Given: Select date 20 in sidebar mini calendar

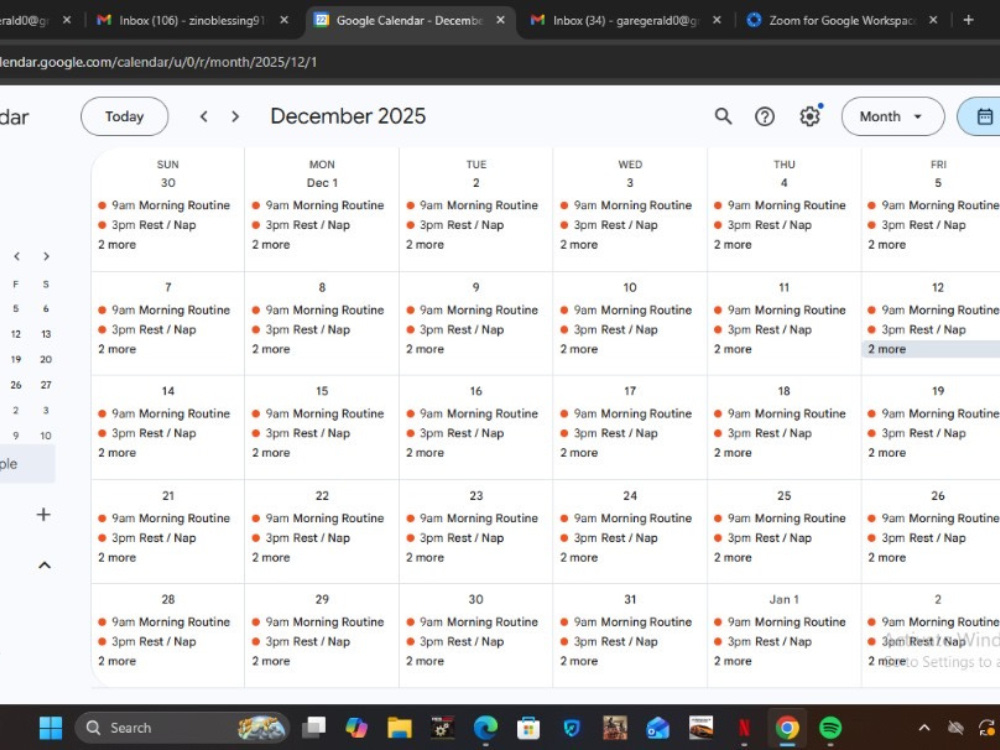Looking at the screenshot, I should pyautogui.click(x=46, y=359).
